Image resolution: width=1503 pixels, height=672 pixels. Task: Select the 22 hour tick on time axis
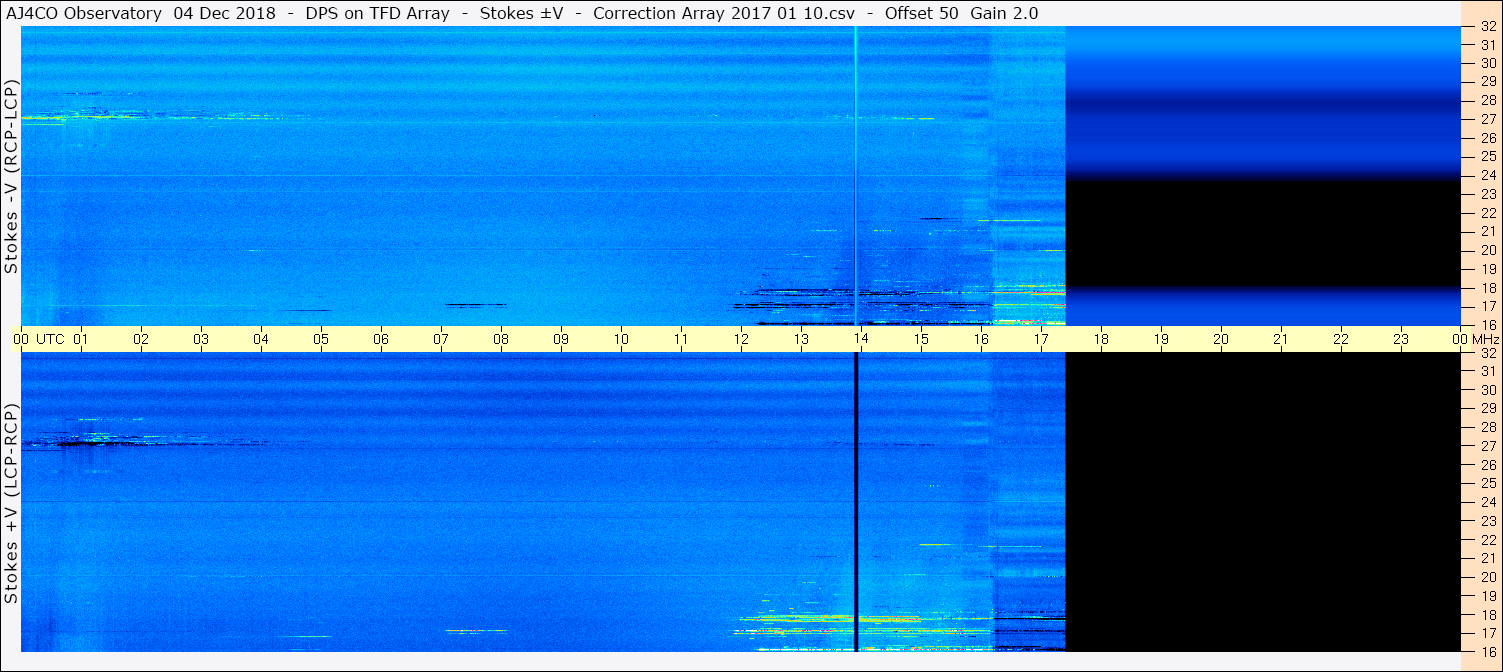[1341, 339]
